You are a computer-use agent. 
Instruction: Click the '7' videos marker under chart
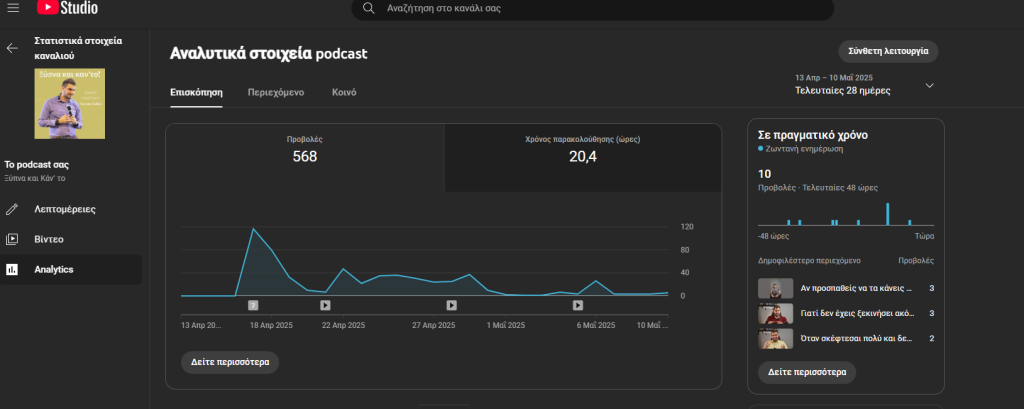(253, 306)
